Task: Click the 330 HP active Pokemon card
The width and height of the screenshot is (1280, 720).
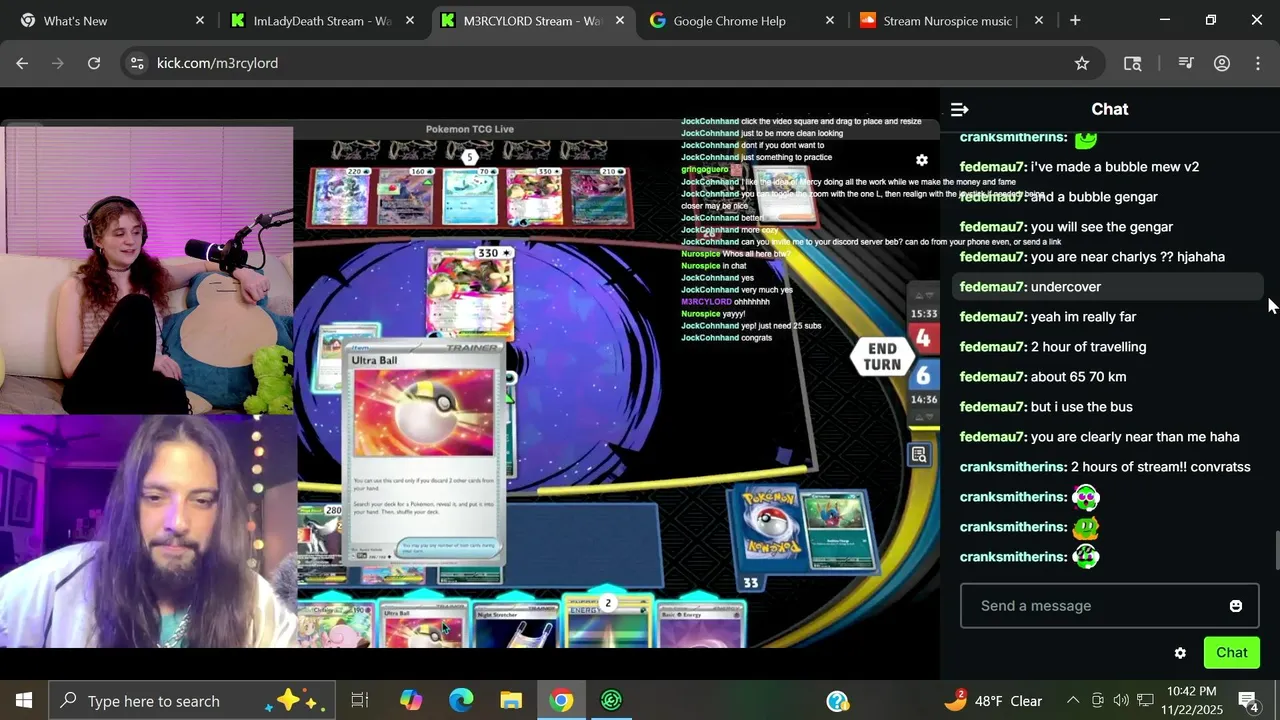Action: pos(470,293)
